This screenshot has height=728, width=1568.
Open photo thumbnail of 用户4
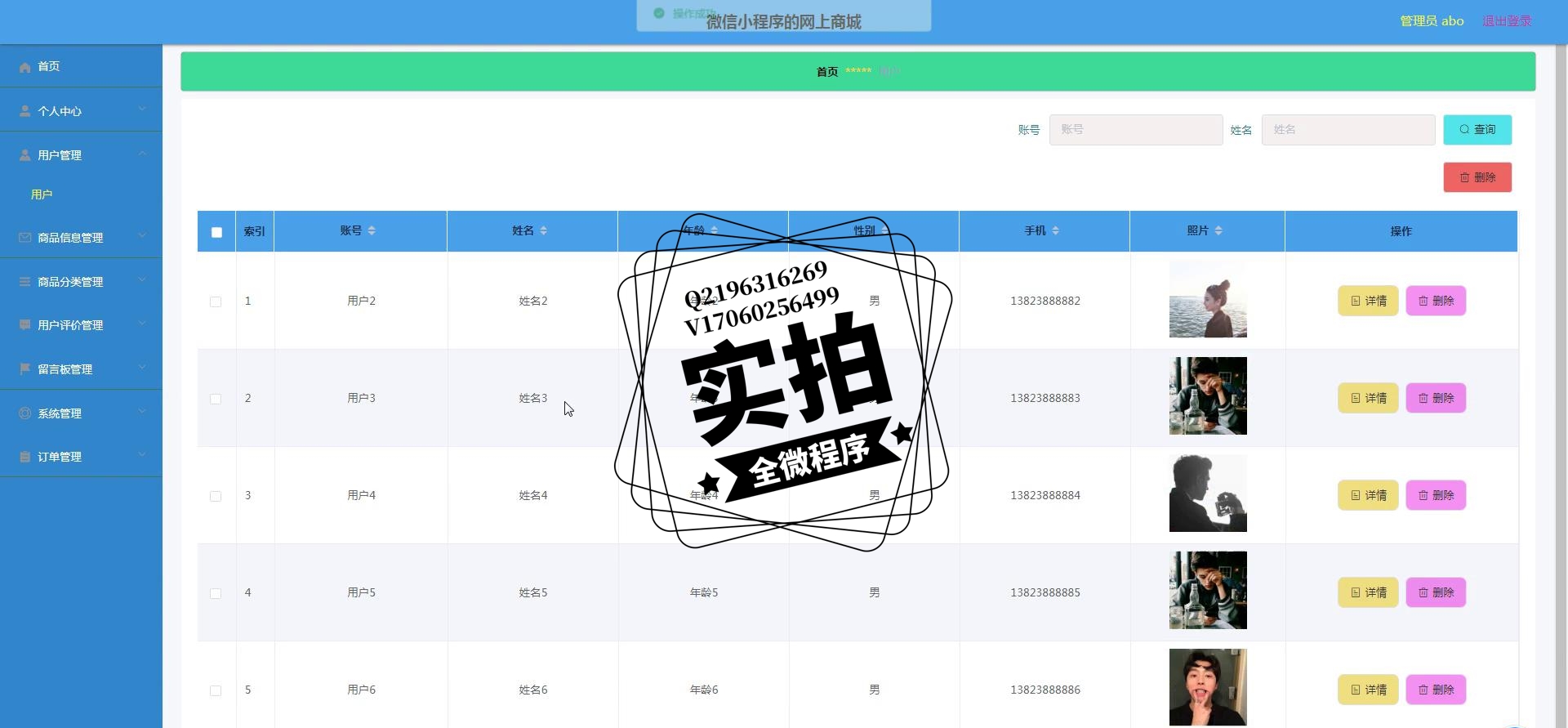[x=1208, y=493]
